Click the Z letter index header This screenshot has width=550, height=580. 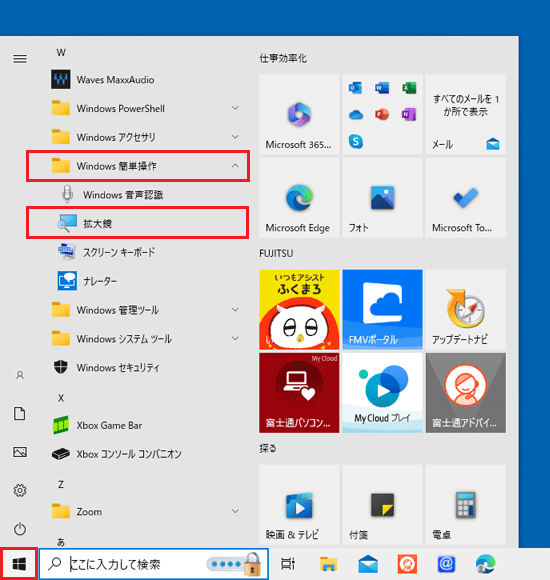coord(61,484)
